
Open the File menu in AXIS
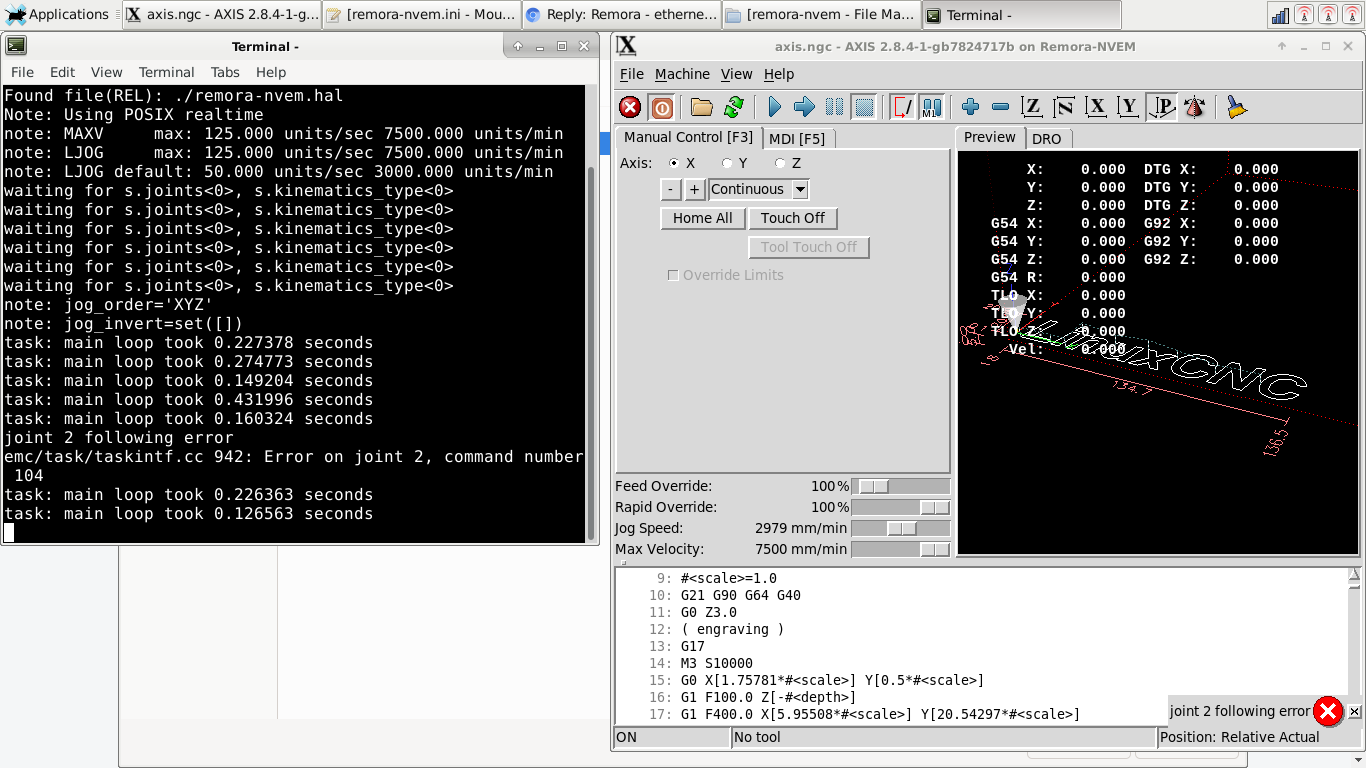[x=632, y=74]
